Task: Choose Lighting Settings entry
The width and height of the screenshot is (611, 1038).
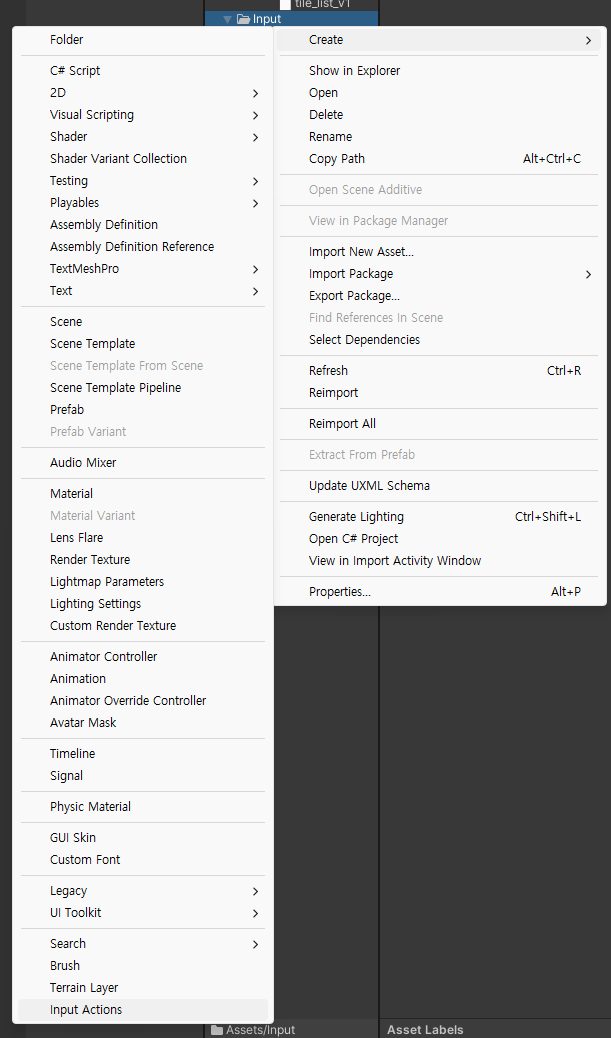Action: (143, 603)
